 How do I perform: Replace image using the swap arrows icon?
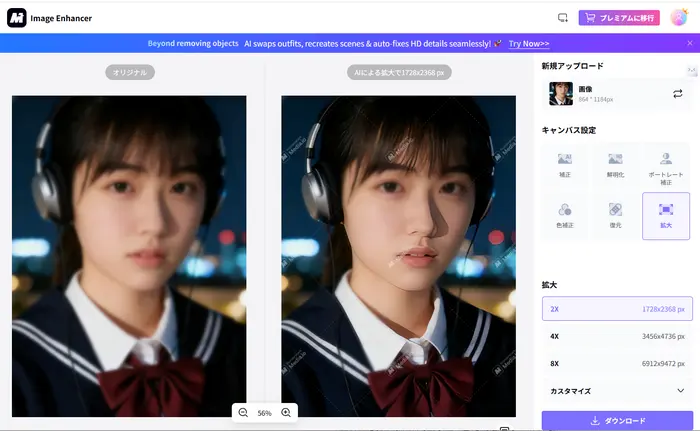tap(677, 93)
